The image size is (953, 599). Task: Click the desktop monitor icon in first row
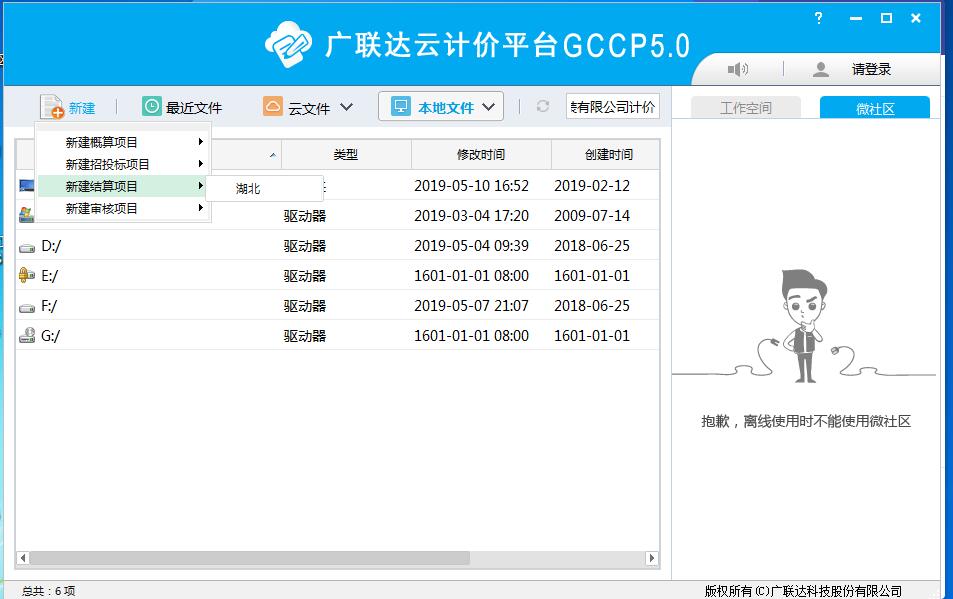click(26, 185)
